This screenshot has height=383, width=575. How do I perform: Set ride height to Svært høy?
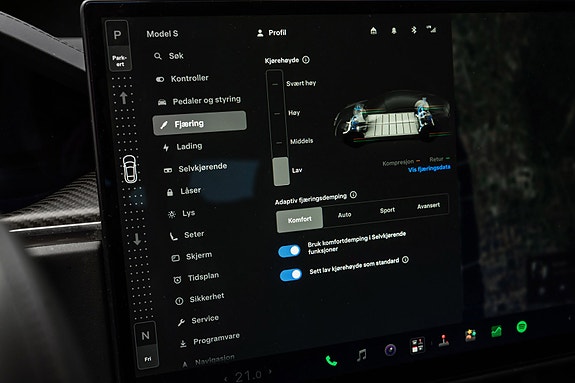point(301,83)
